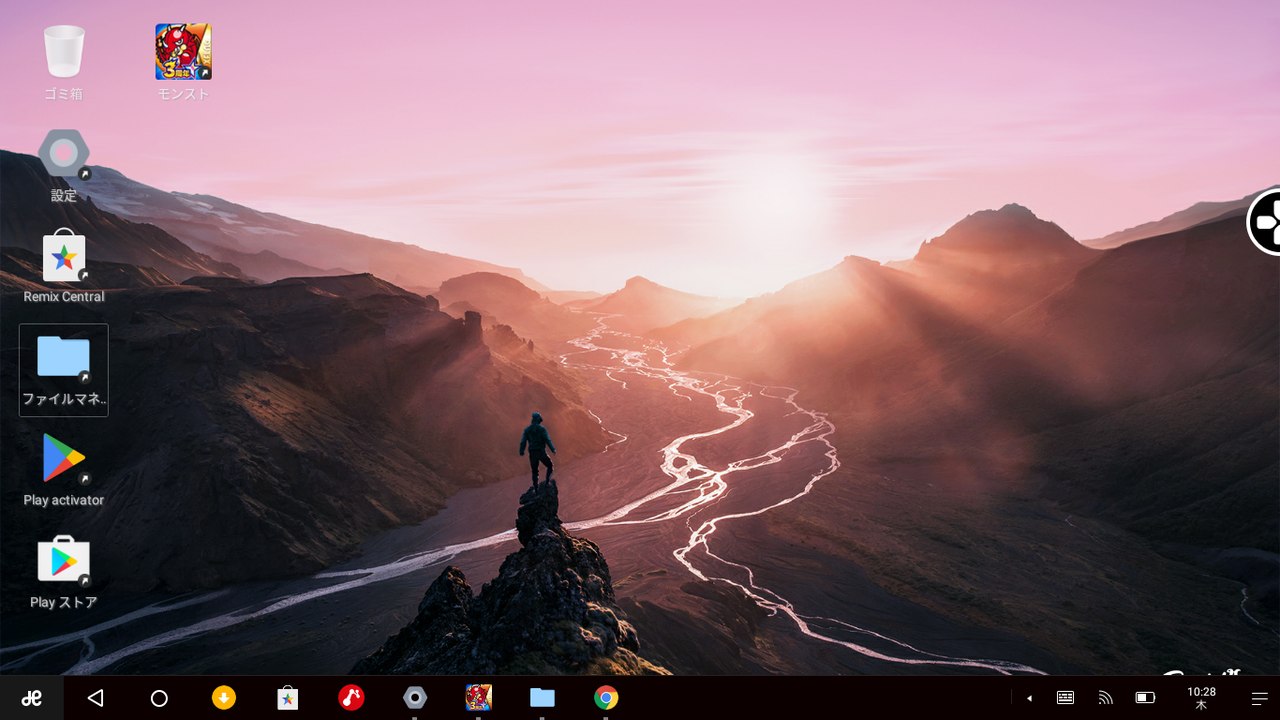Open the Play ストア desktop shortcut

[64, 572]
